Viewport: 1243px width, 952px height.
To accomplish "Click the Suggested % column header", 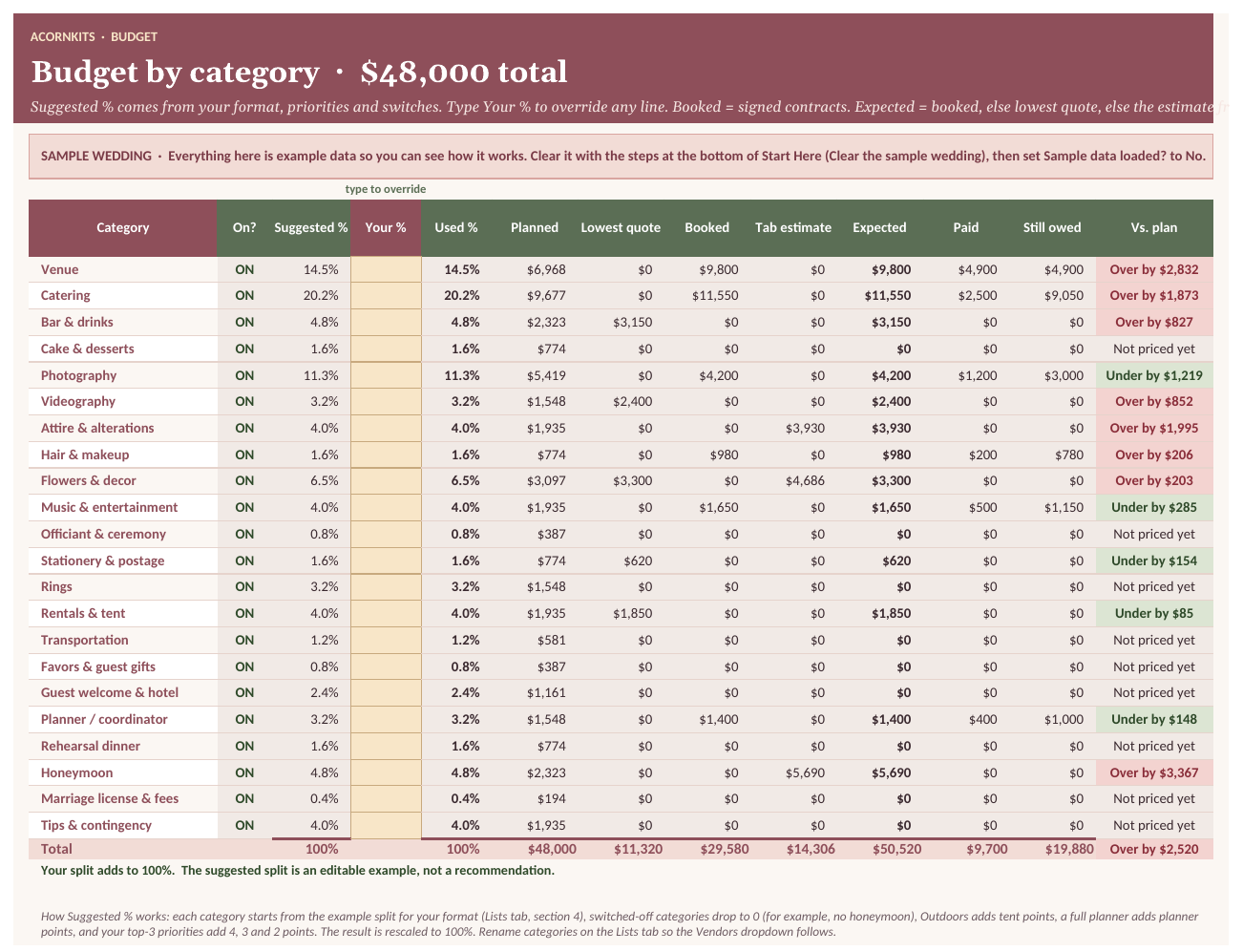I will [311, 227].
